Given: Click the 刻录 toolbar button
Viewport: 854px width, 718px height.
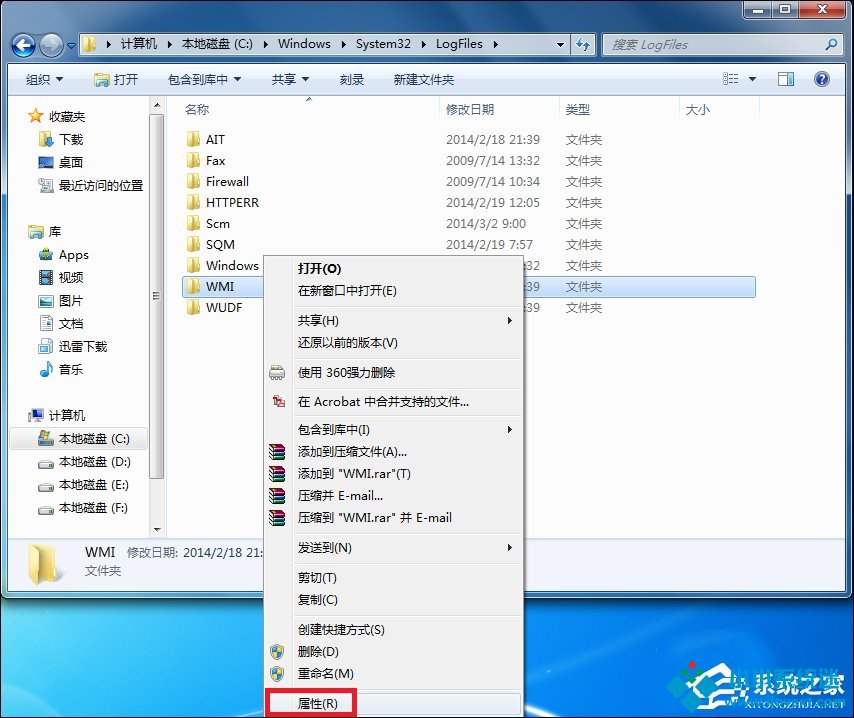Looking at the screenshot, I should tap(352, 80).
